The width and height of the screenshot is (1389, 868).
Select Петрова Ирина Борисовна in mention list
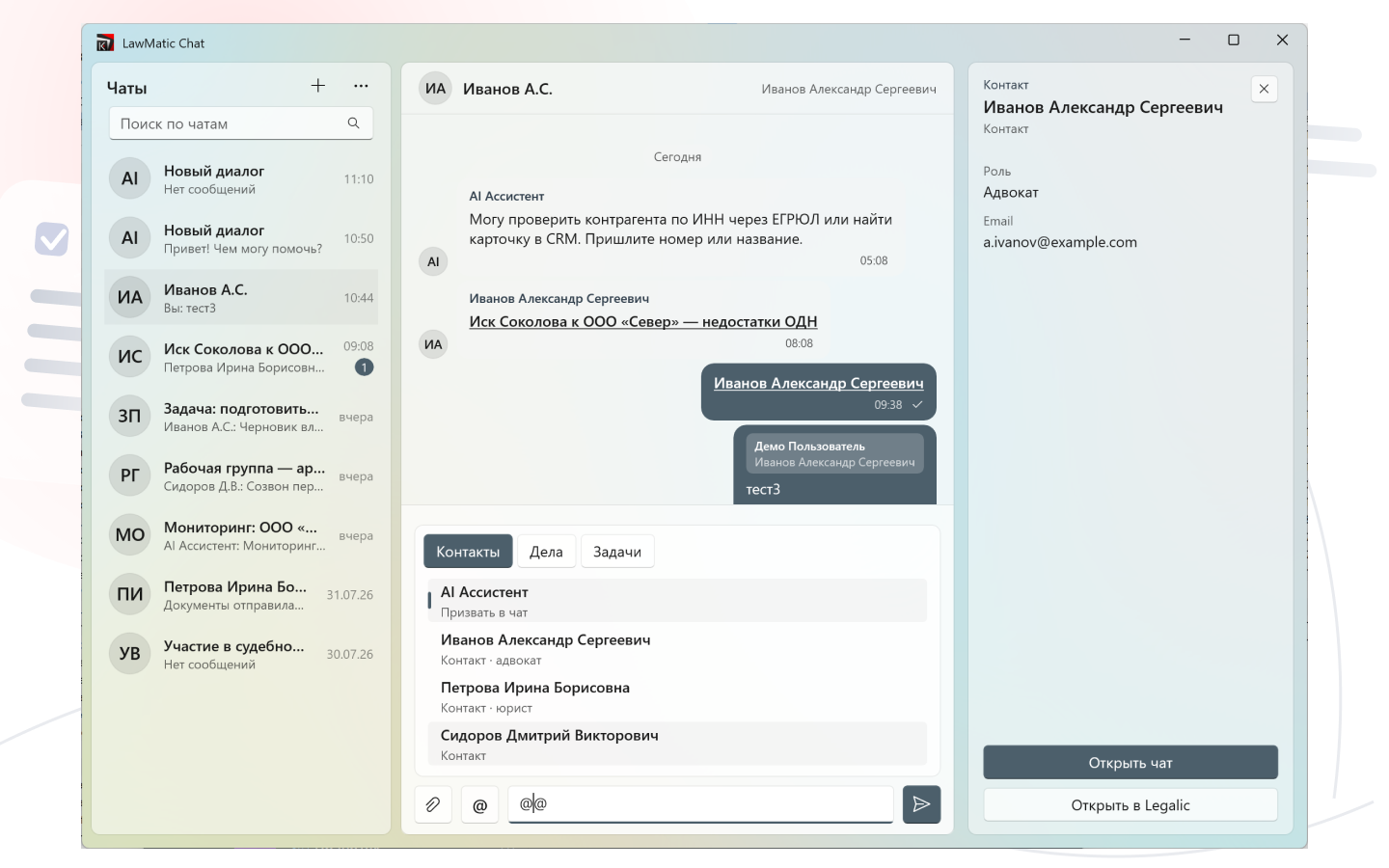click(677, 697)
